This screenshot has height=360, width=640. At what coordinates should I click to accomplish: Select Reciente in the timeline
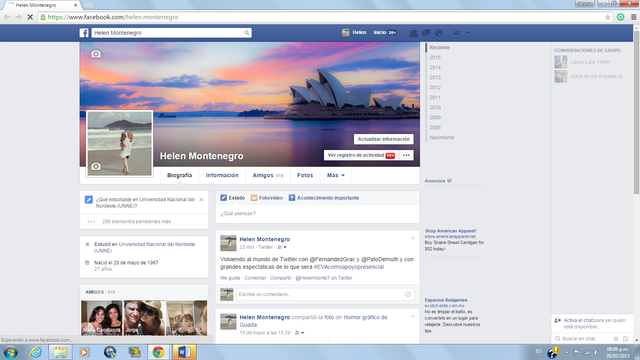[440, 48]
